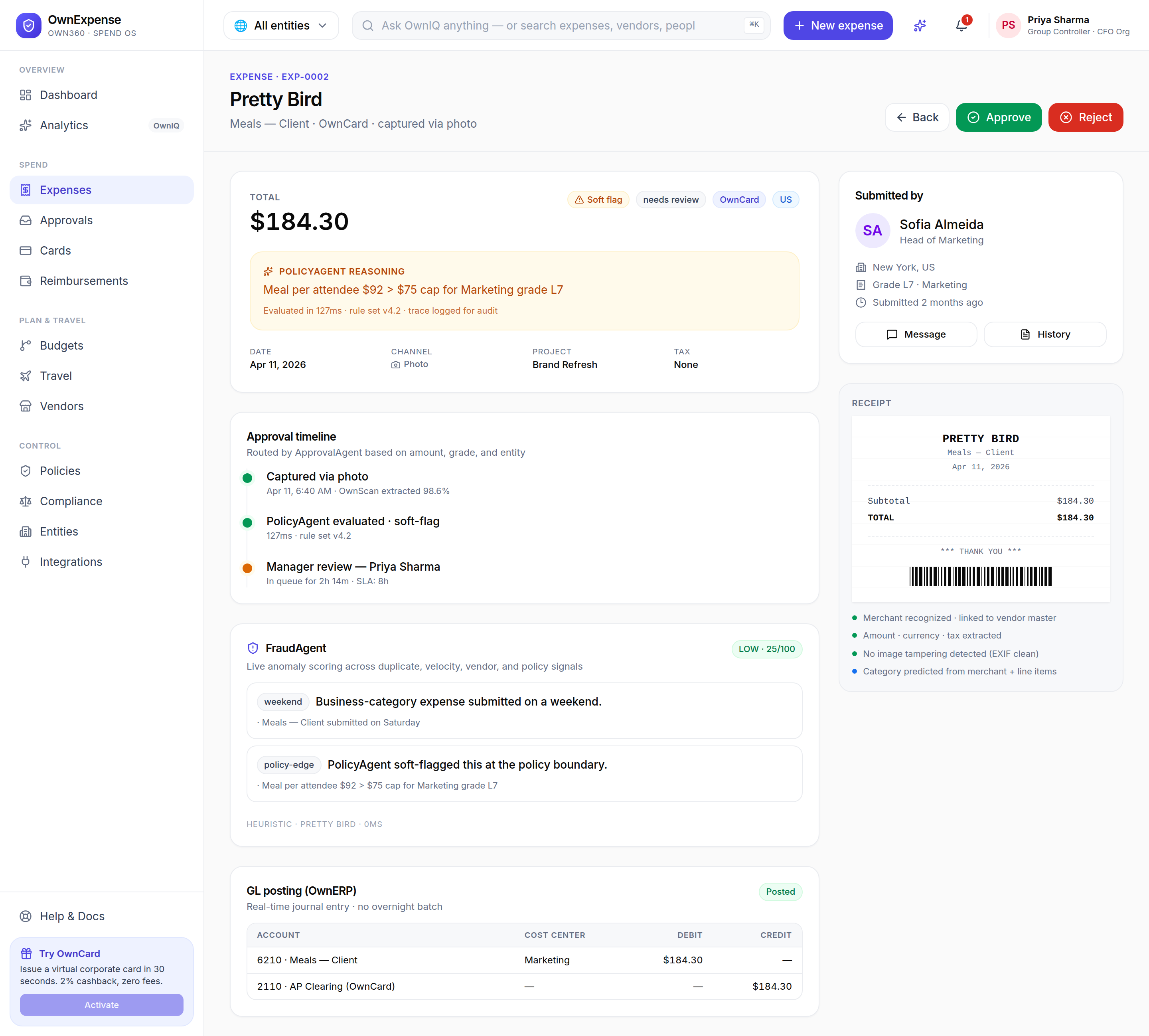Open the Approvals inbox icon
The width and height of the screenshot is (1149, 1036).
26,220
